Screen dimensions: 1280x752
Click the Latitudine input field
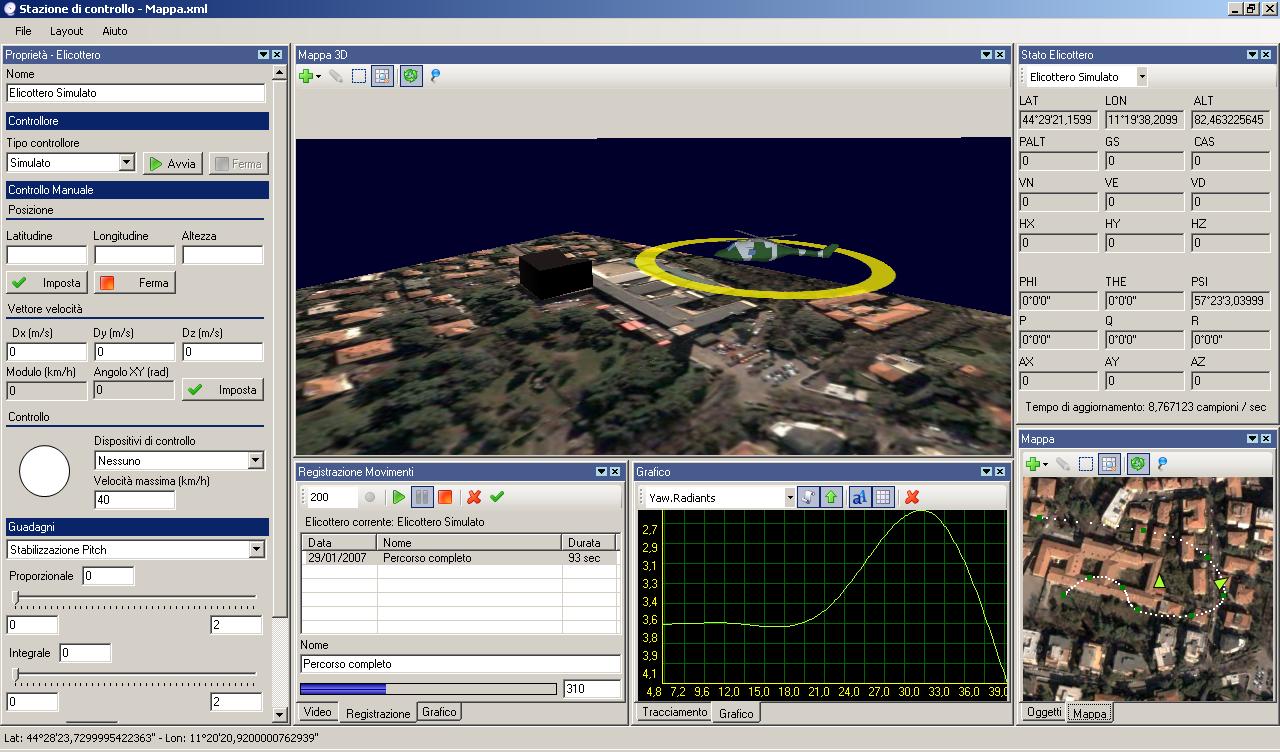tap(47, 255)
